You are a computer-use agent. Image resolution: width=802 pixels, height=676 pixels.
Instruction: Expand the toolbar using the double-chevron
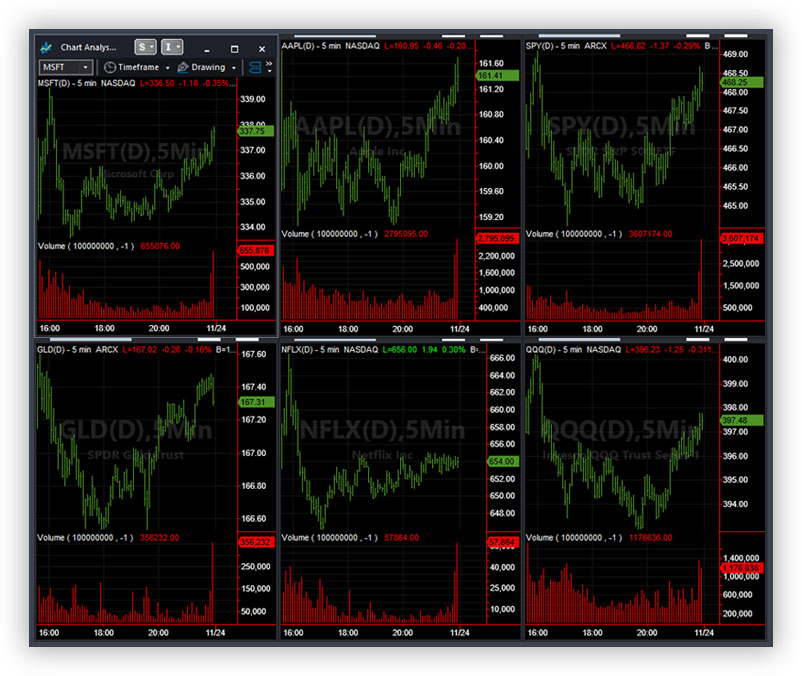[x=268, y=61]
